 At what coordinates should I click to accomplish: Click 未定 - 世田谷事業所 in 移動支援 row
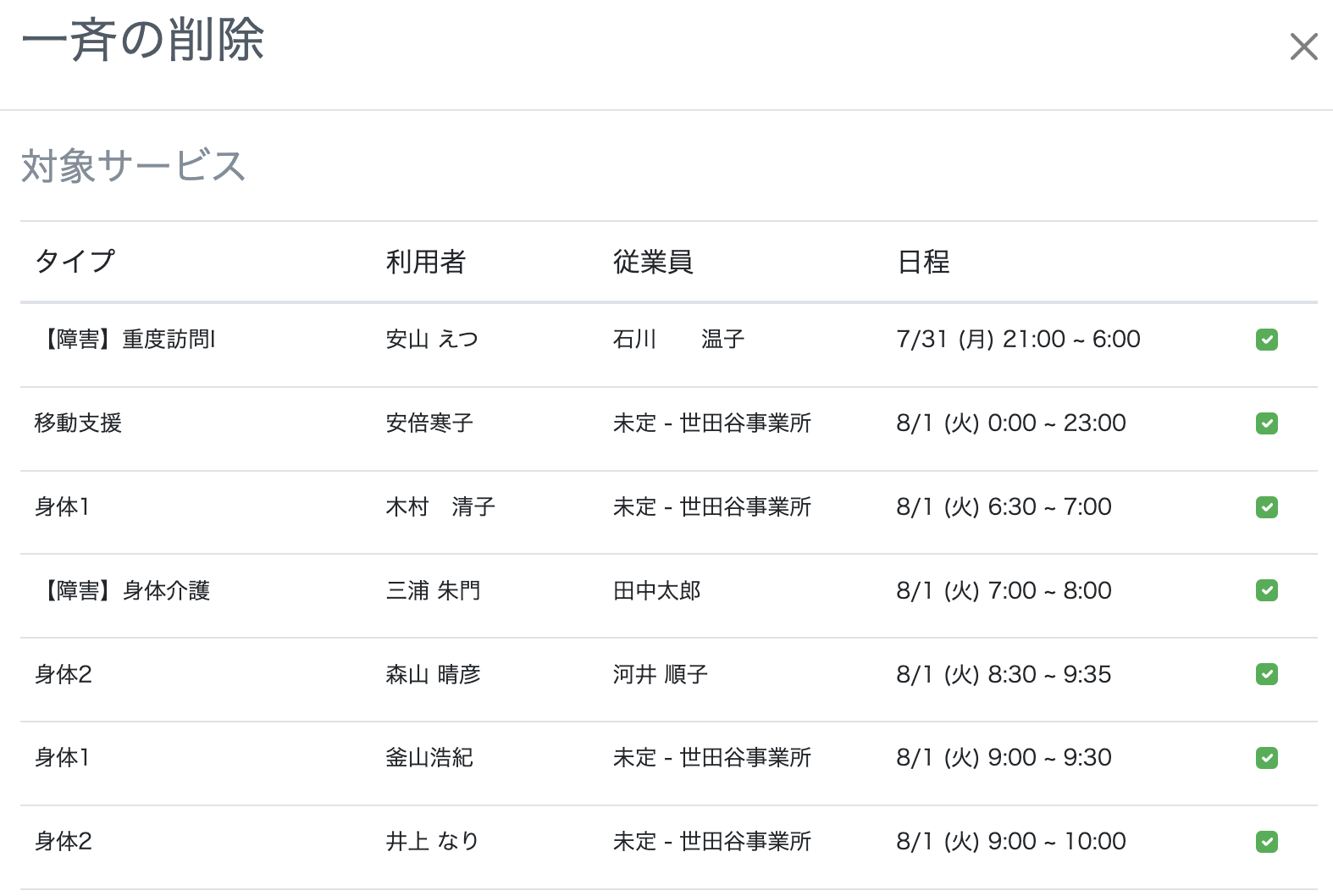click(712, 423)
